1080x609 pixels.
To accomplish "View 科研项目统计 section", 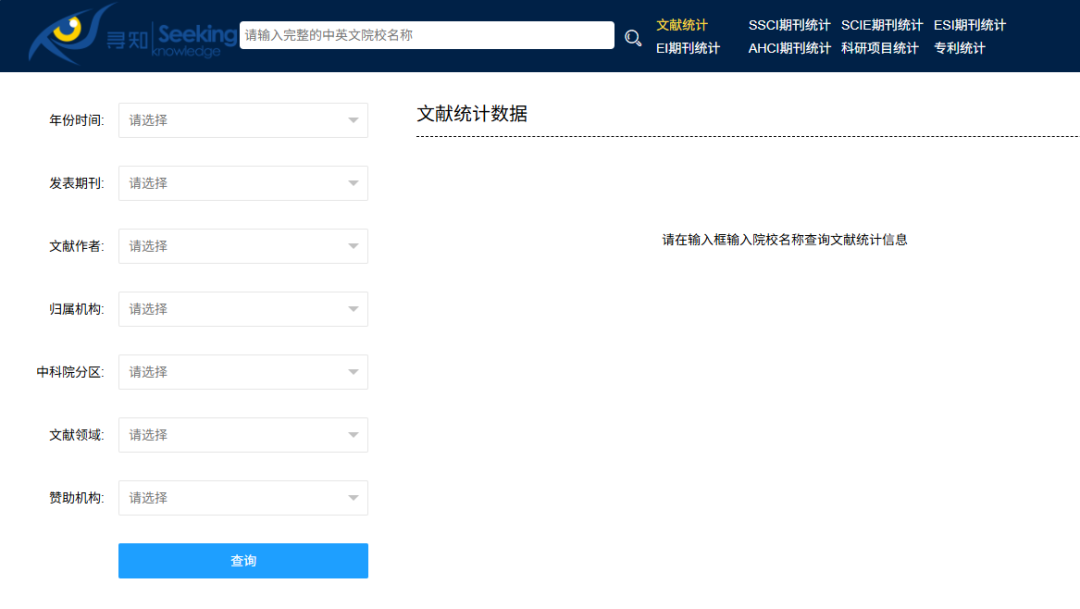I will point(879,48).
